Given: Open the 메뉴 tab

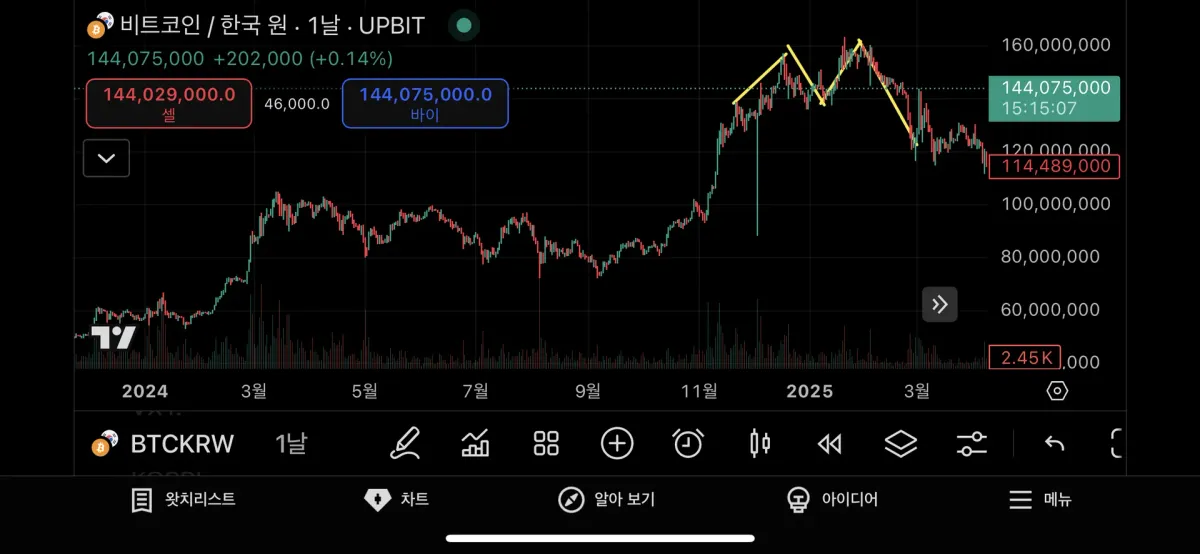Looking at the screenshot, I should 1039,500.
